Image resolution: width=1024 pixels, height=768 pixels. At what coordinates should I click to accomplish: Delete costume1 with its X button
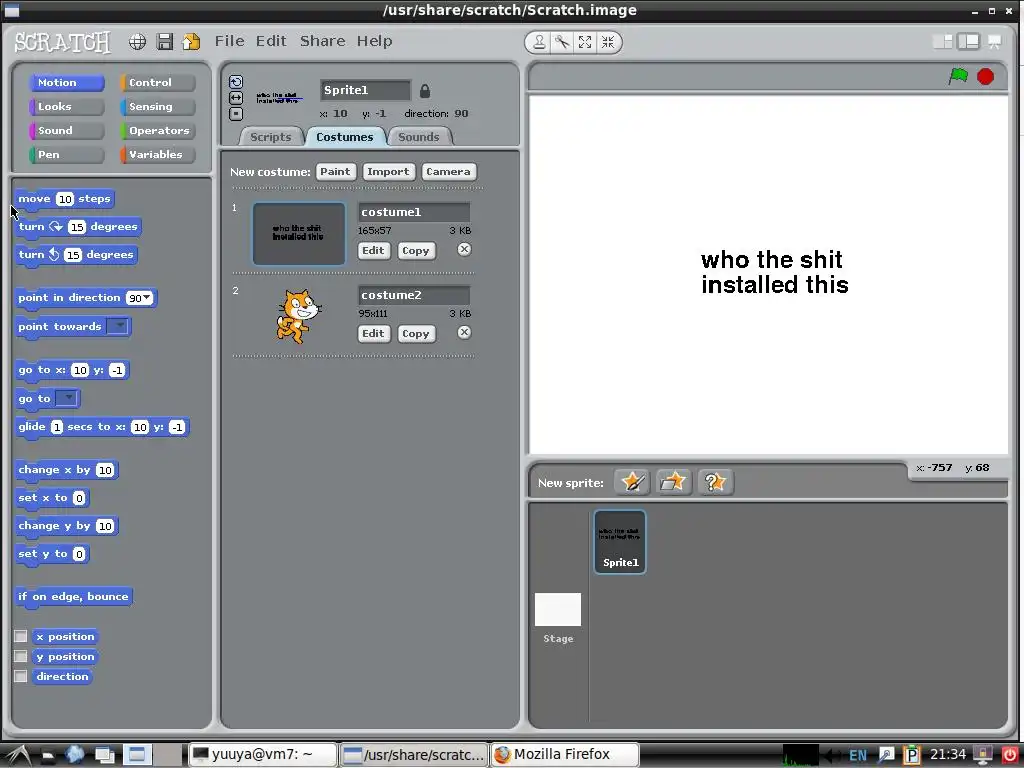tap(464, 249)
